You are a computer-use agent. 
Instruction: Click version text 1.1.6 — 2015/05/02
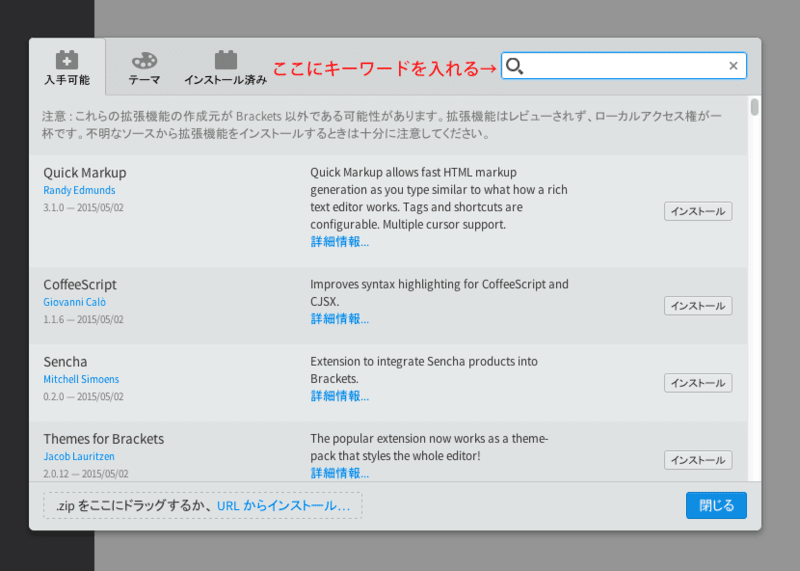pyautogui.click(x=83, y=319)
